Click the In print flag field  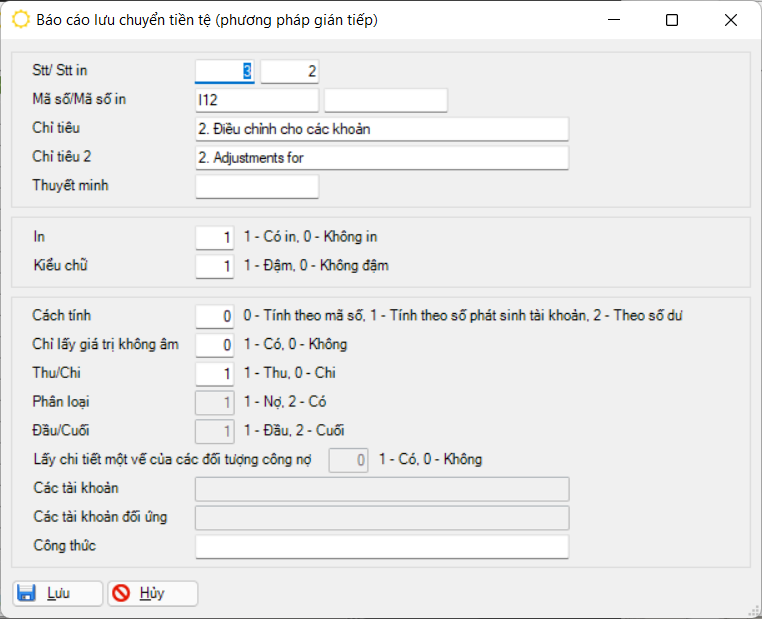214,237
